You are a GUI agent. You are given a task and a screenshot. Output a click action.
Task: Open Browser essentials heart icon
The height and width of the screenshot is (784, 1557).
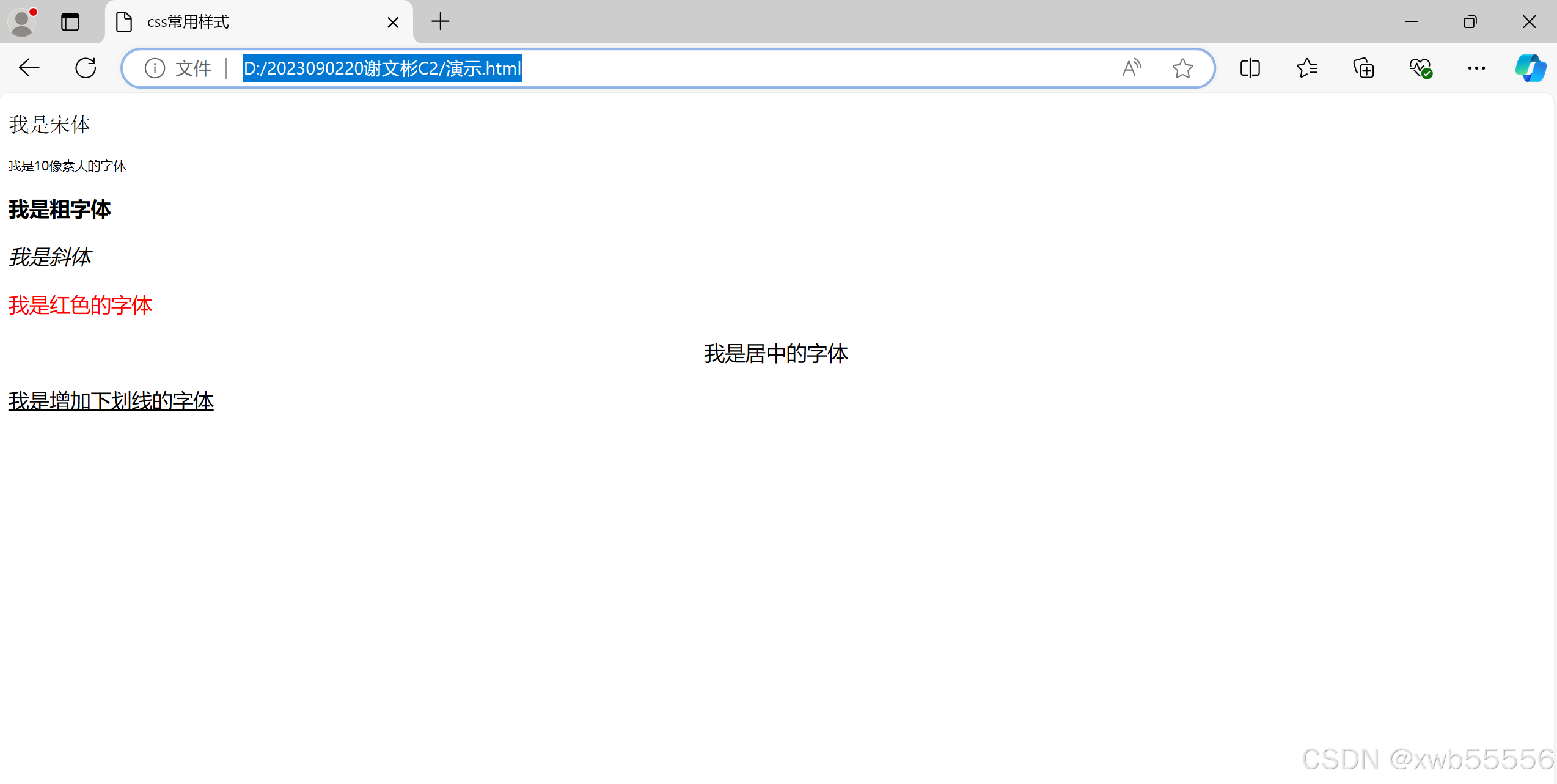point(1420,68)
